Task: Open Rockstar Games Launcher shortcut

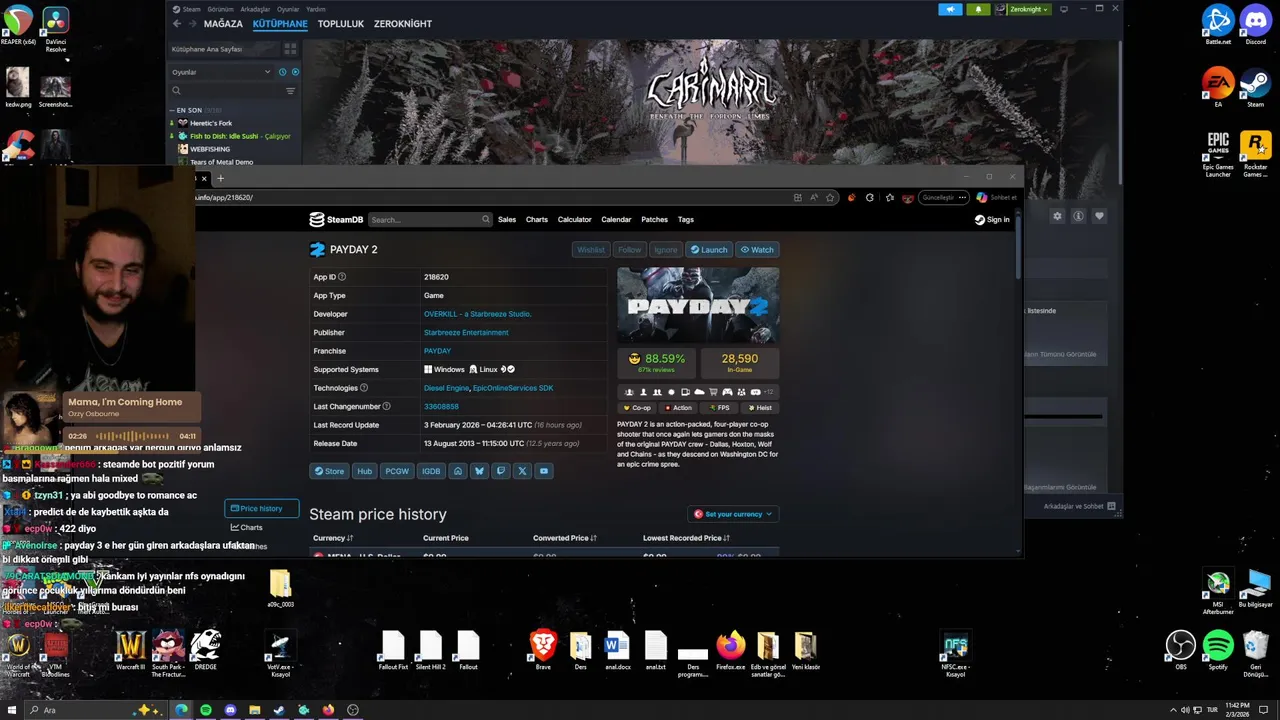Action: 1255,153
